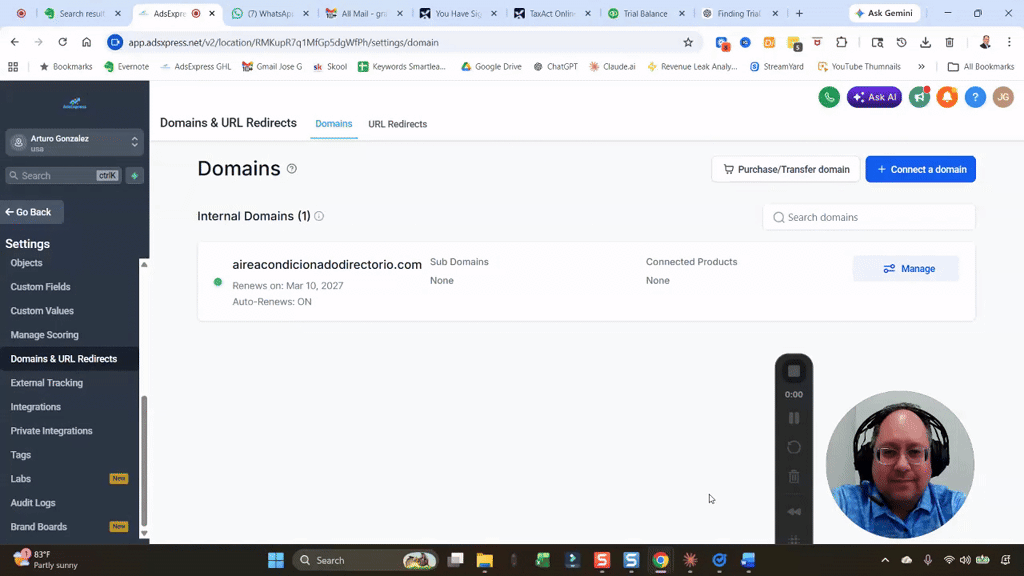The width and height of the screenshot is (1024, 576).
Task: Click the aireacondicionadodirectorio.com domain name
Action: [x=327, y=264]
